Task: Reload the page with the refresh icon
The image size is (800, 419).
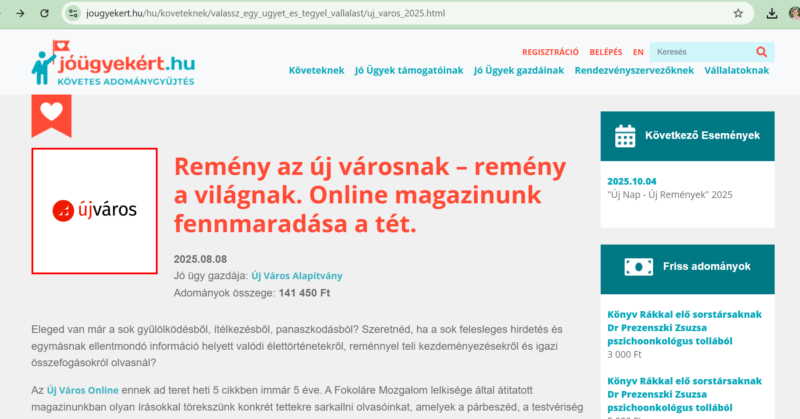Action: (x=44, y=13)
